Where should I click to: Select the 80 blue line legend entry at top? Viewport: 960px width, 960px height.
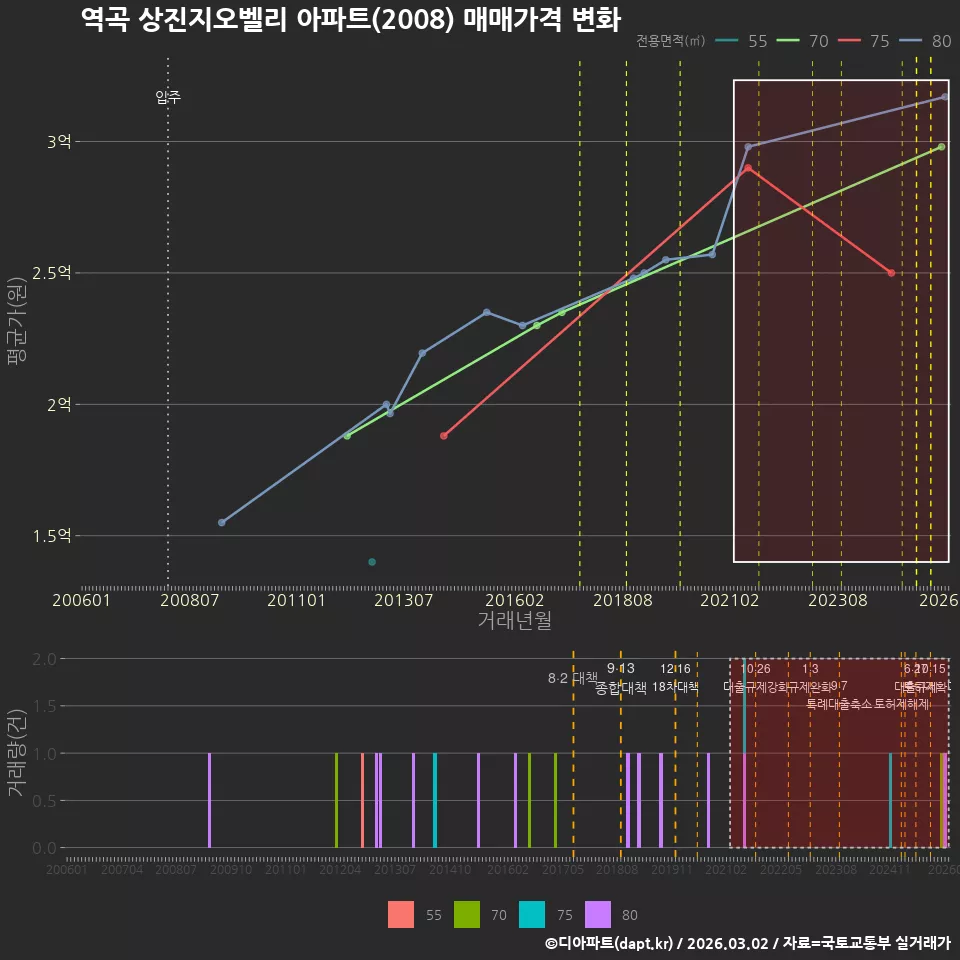(x=925, y=41)
